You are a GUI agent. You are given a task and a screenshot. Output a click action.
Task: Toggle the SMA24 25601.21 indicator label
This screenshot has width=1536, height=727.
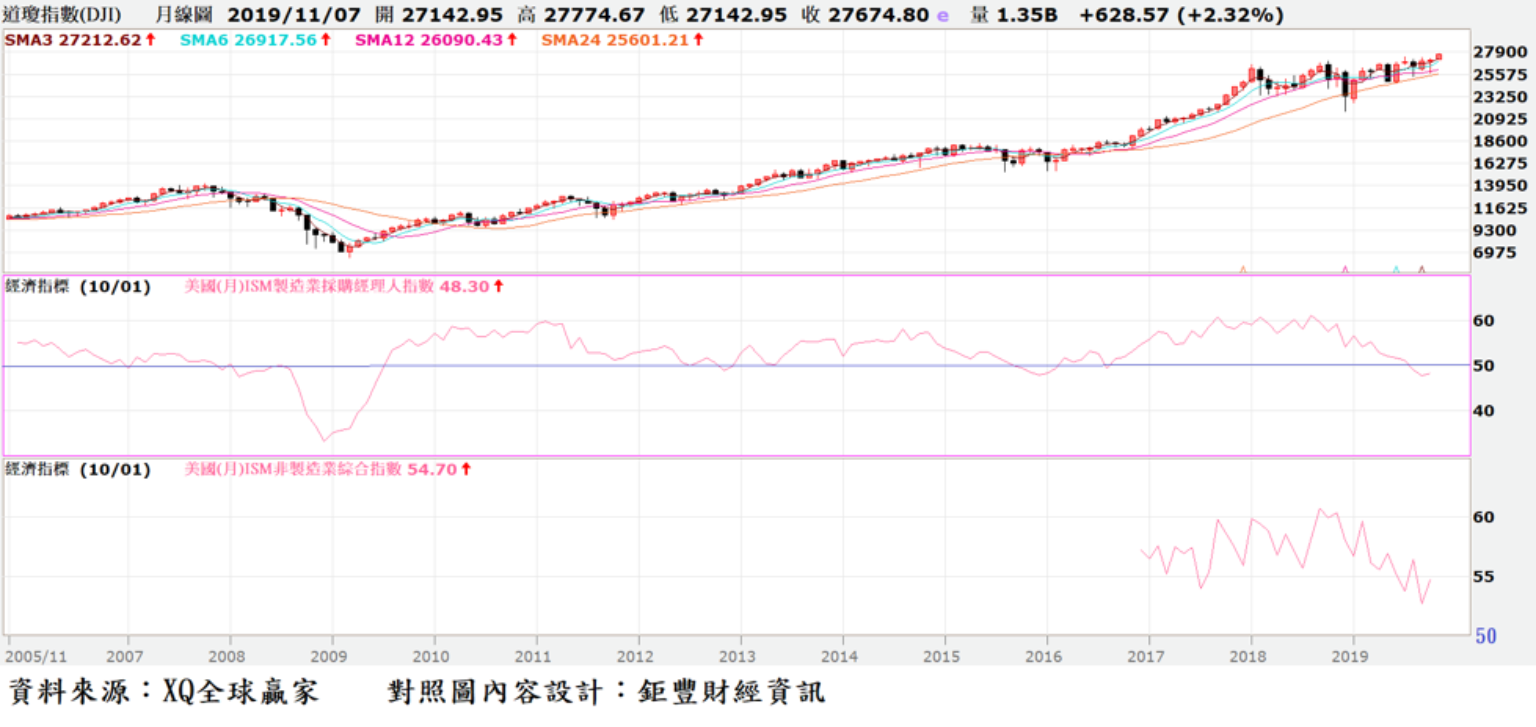coord(614,40)
